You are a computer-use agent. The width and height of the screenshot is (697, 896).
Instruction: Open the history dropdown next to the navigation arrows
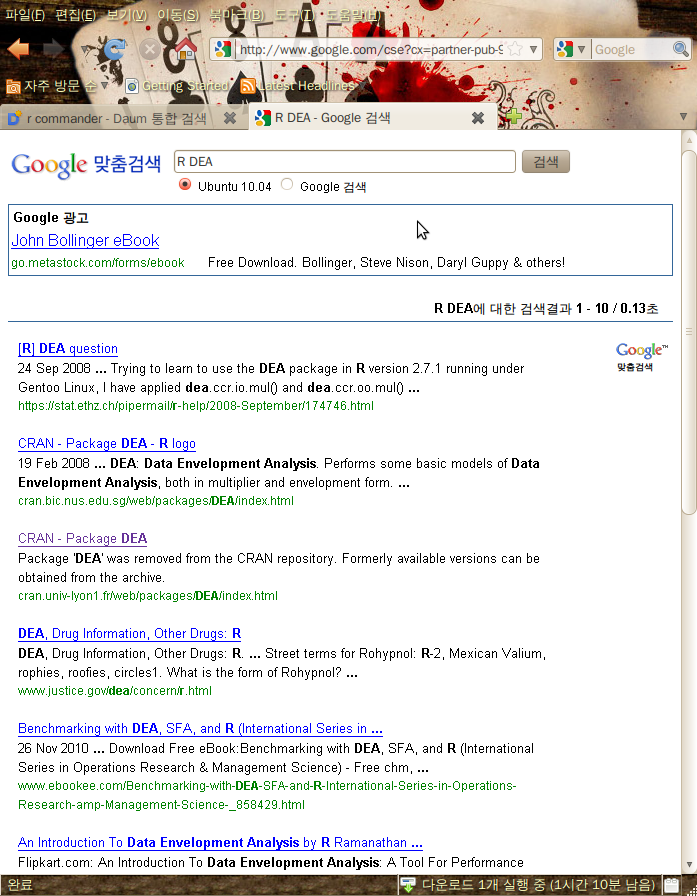85,50
